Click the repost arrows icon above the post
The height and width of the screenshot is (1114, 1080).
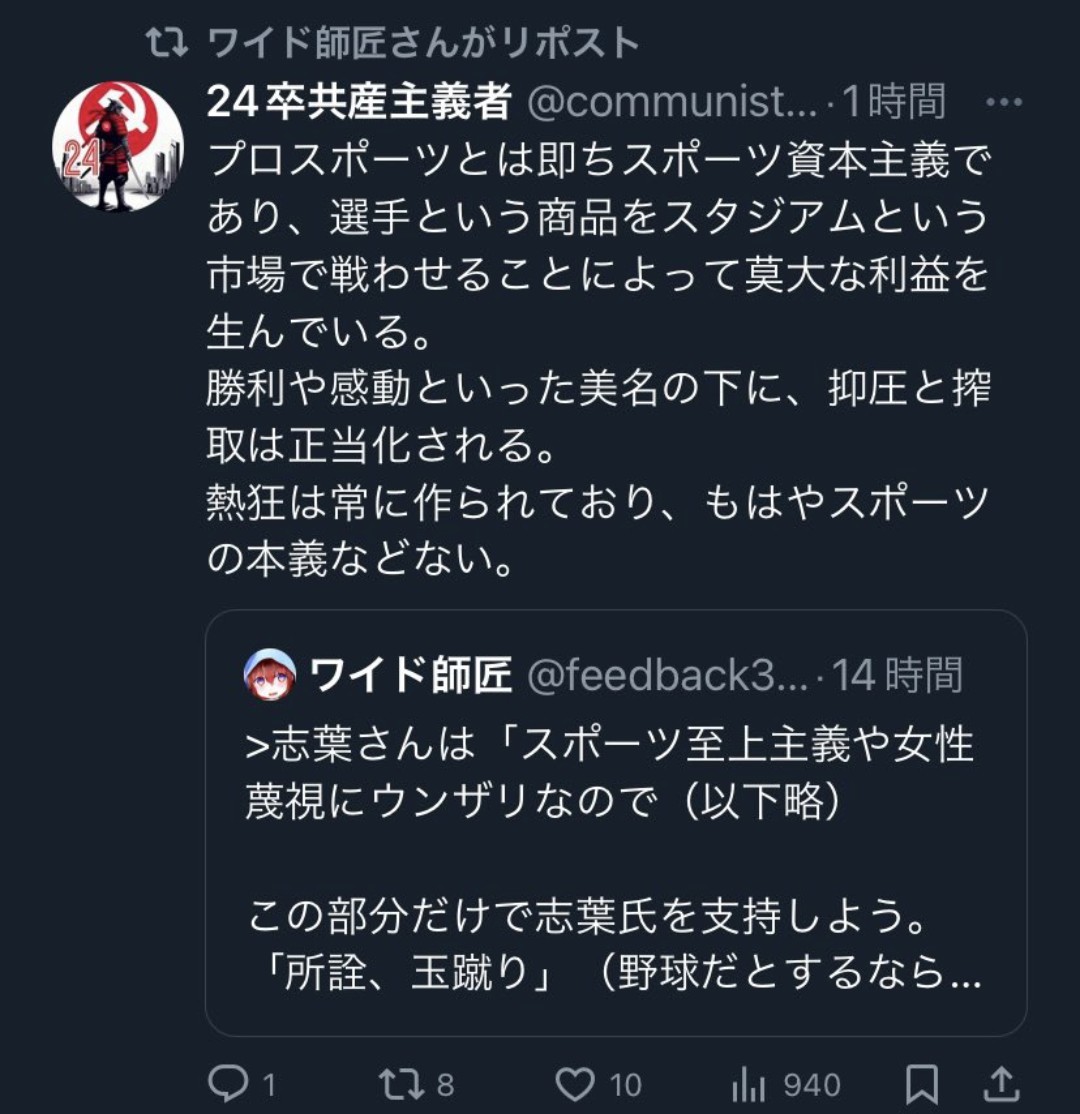164,43
